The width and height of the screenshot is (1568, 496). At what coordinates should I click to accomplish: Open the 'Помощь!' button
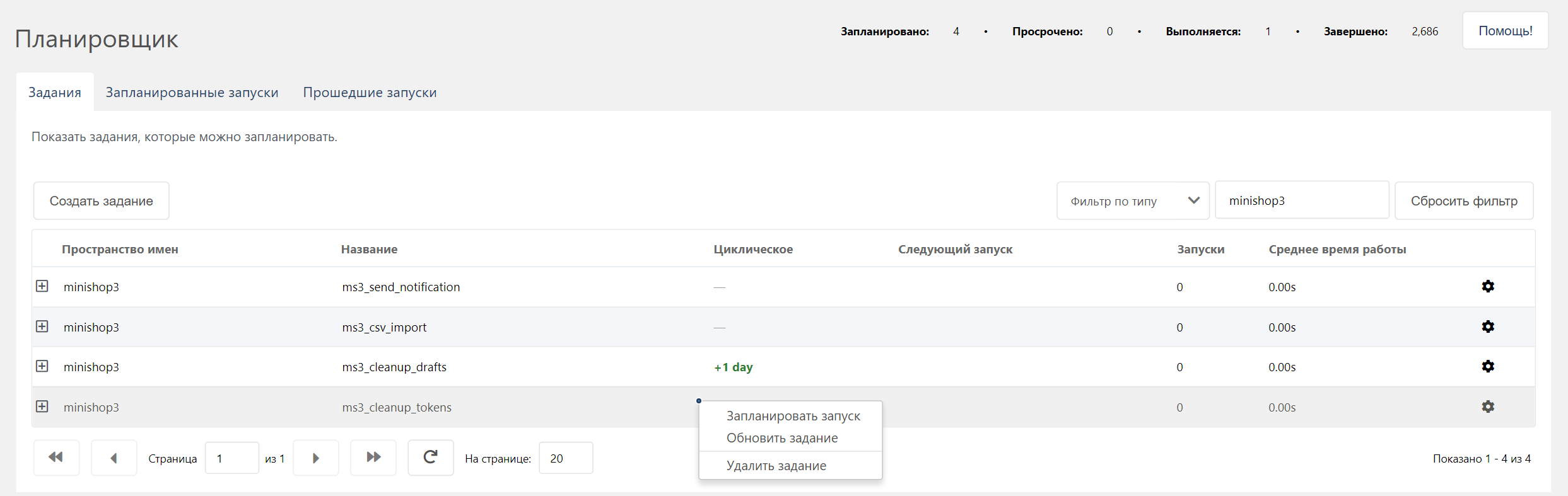click(x=1506, y=31)
